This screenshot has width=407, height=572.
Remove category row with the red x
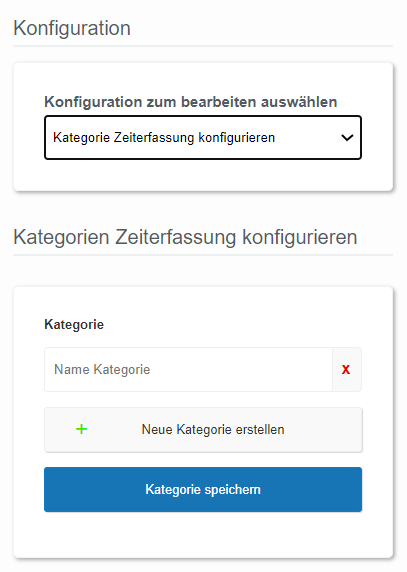pyautogui.click(x=346, y=370)
